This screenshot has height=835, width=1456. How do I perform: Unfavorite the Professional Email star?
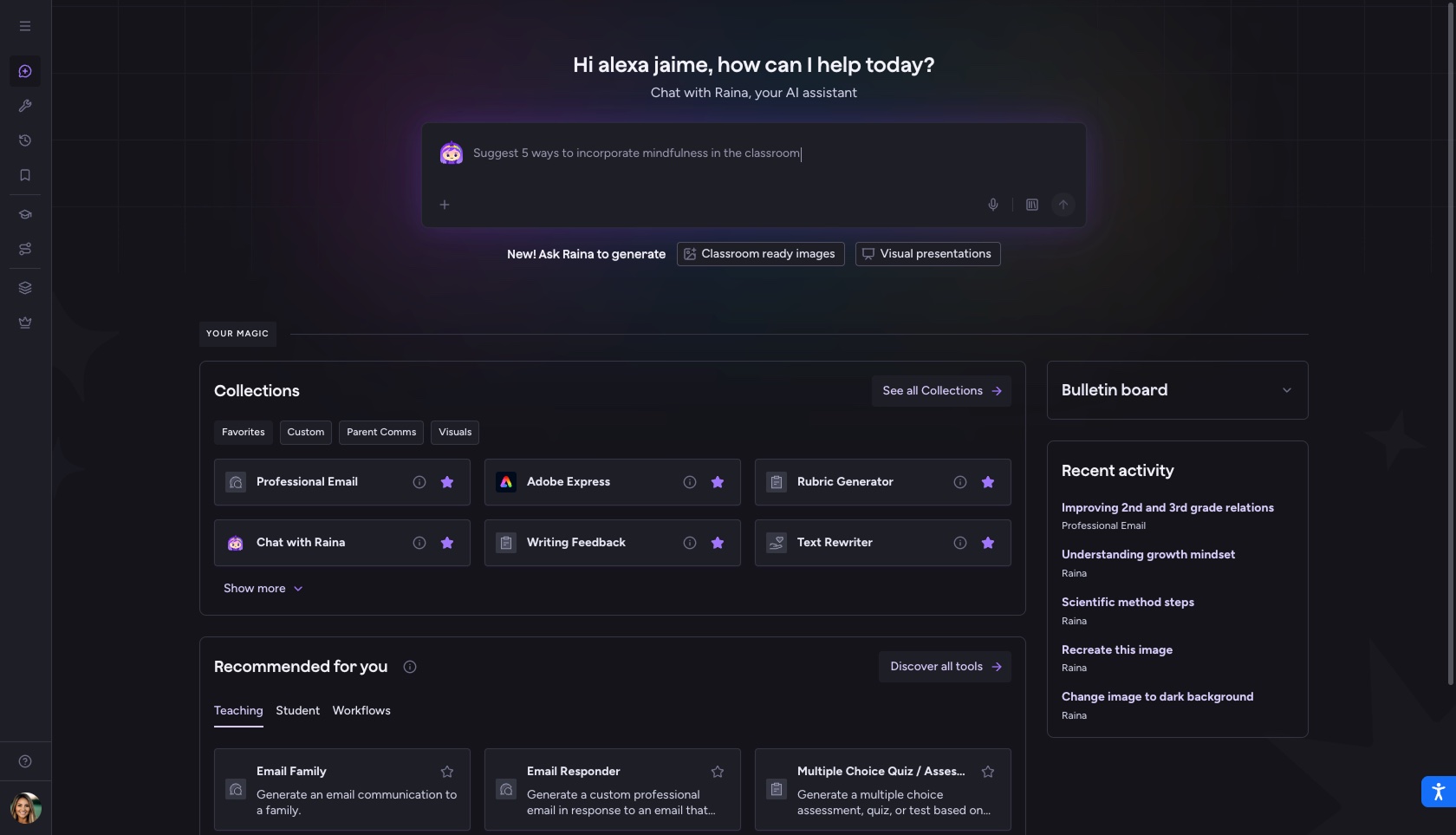(x=447, y=482)
